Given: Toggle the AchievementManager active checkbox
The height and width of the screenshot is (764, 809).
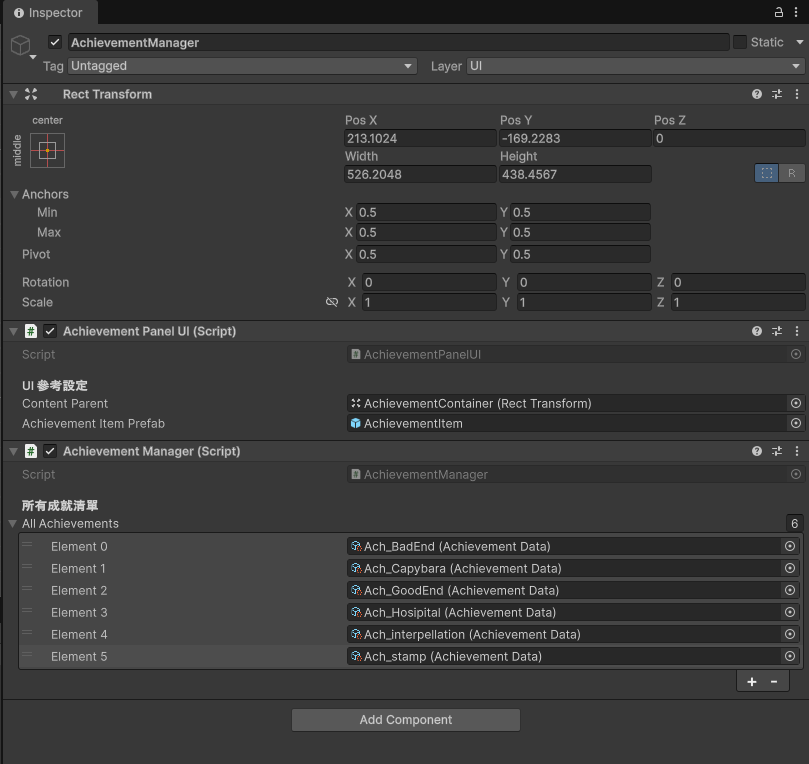Looking at the screenshot, I should pyautogui.click(x=55, y=42).
